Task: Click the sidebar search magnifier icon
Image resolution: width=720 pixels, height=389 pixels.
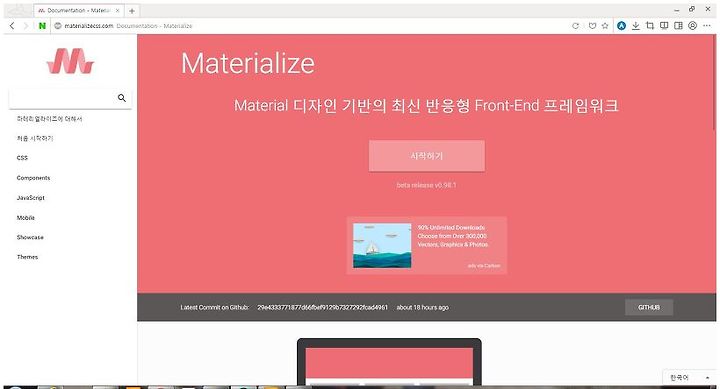Action: point(122,98)
